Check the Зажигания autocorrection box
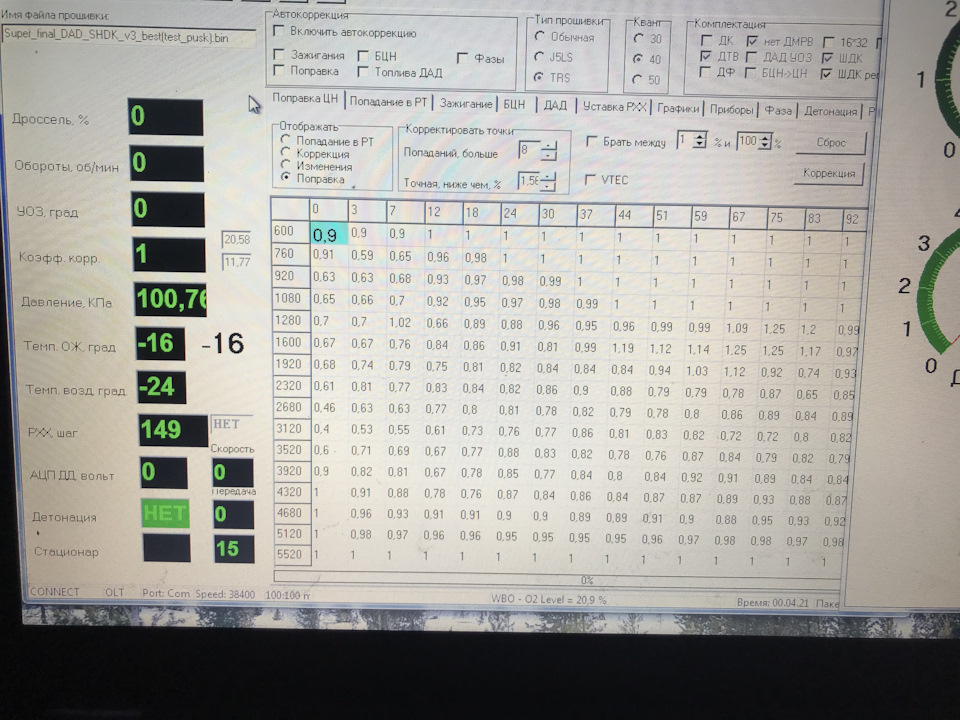 (x=279, y=54)
